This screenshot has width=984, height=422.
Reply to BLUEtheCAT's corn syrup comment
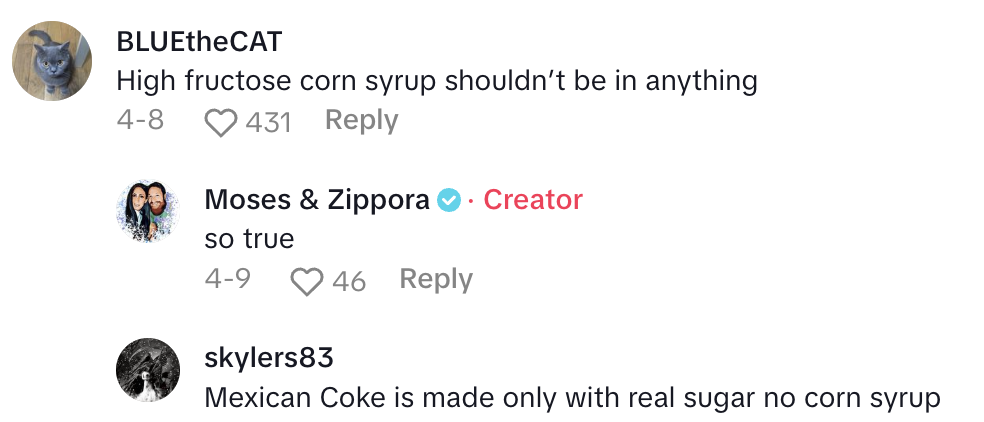click(x=361, y=121)
